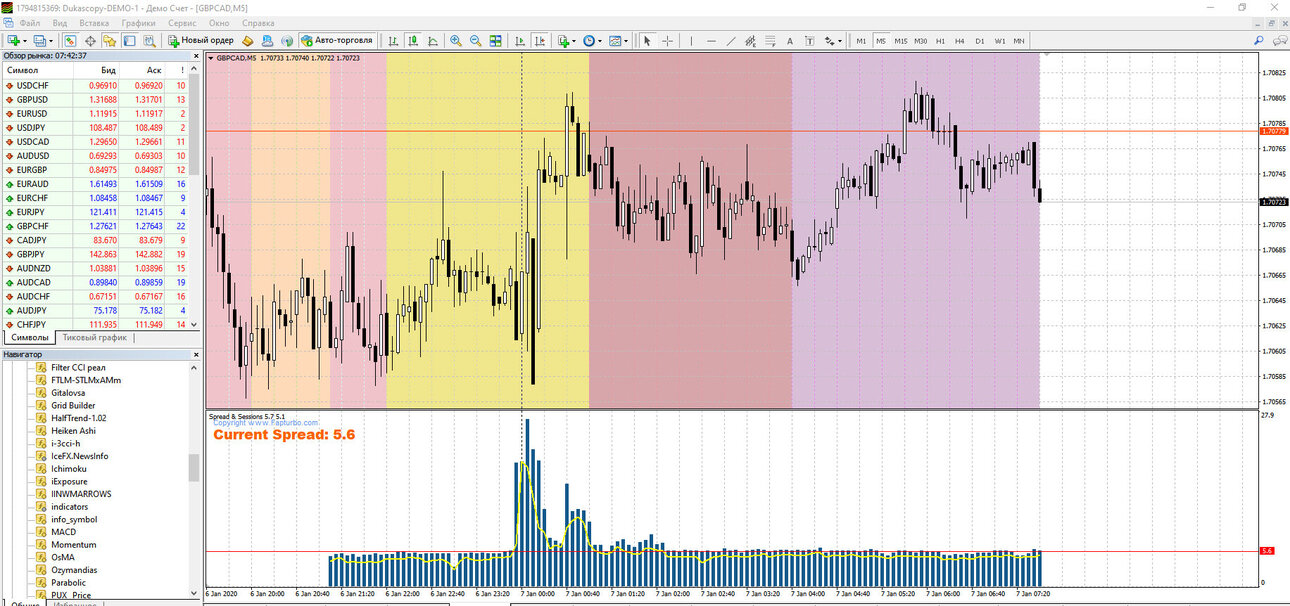This screenshot has width=1290, height=606.
Task: Select USDCAD row in Market Watch
Action: [x=96, y=141]
